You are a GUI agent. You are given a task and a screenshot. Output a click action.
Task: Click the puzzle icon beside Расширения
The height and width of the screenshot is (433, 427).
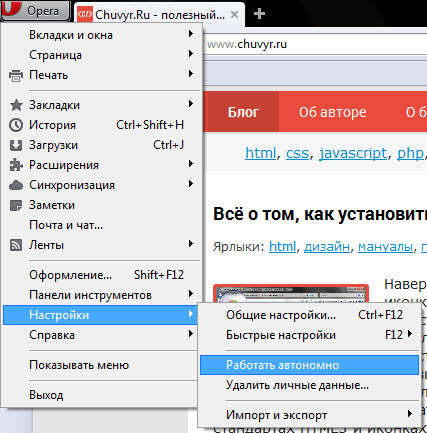click(x=16, y=165)
